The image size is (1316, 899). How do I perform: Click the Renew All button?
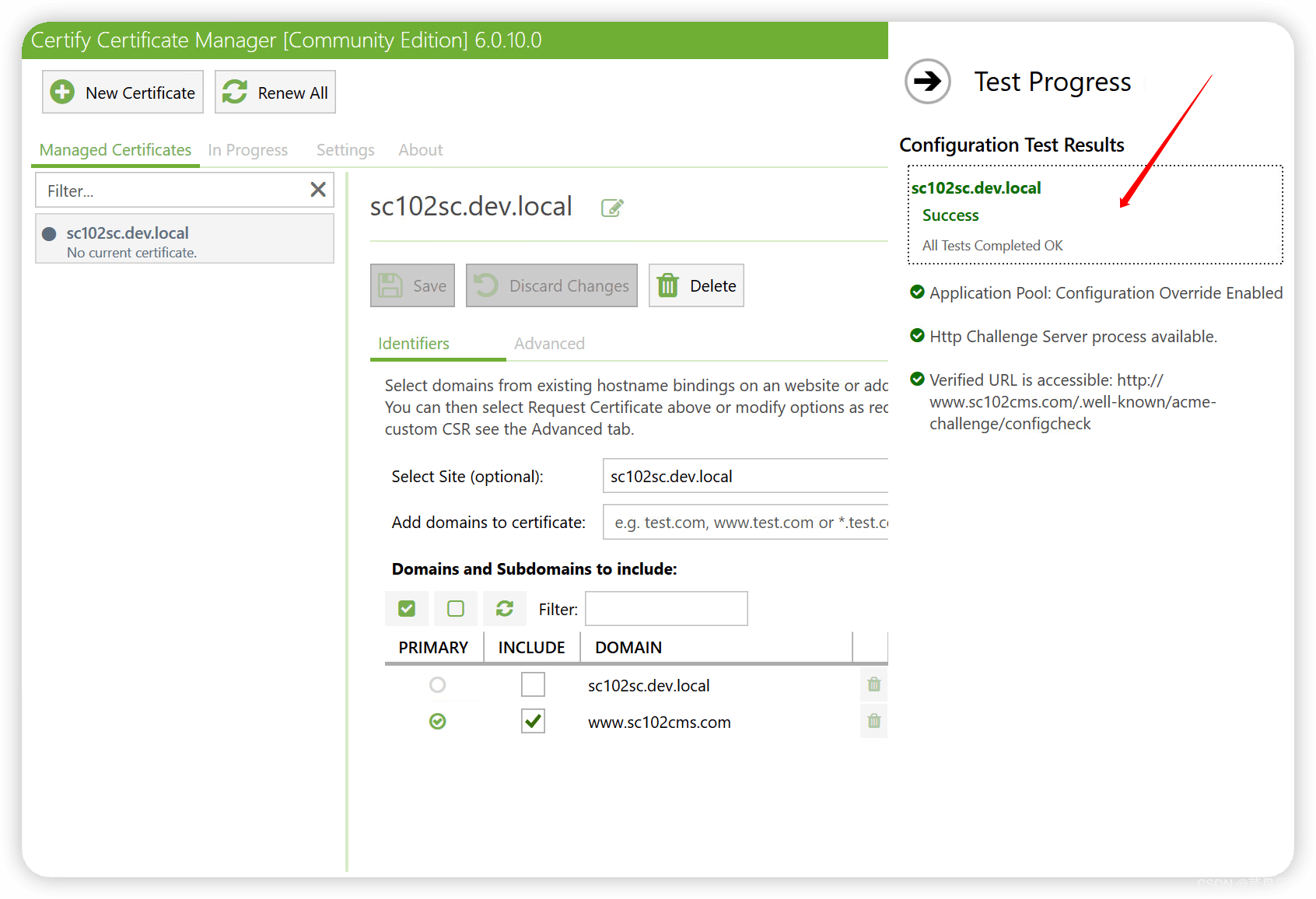pyautogui.click(x=275, y=92)
